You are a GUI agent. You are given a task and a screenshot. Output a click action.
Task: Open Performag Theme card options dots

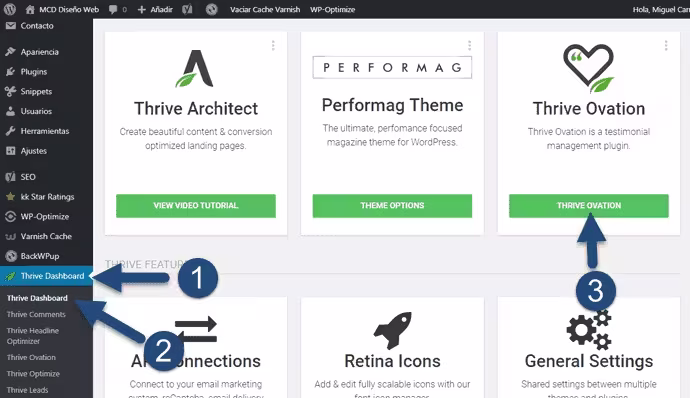470,45
